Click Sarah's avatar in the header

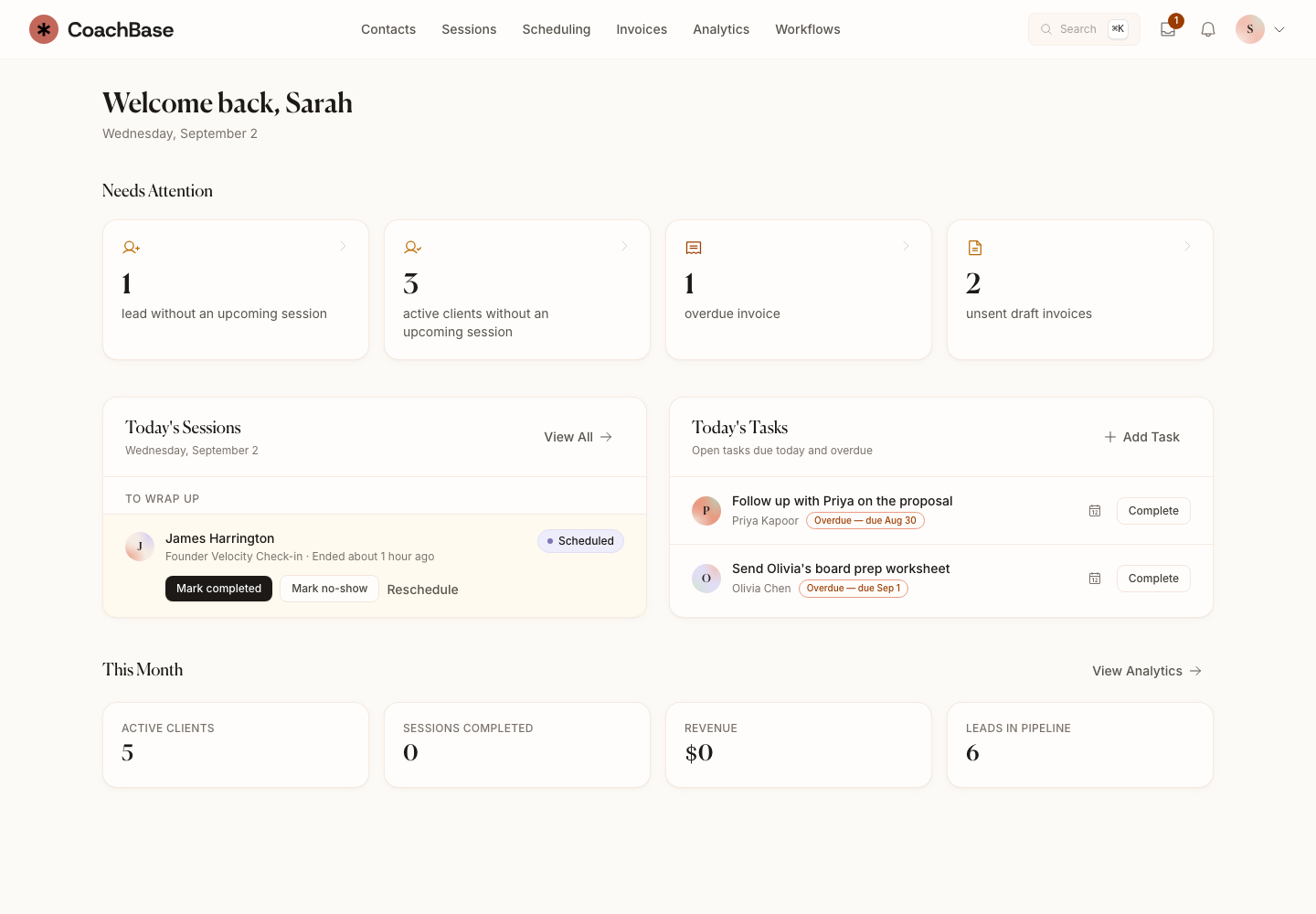tap(1250, 29)
